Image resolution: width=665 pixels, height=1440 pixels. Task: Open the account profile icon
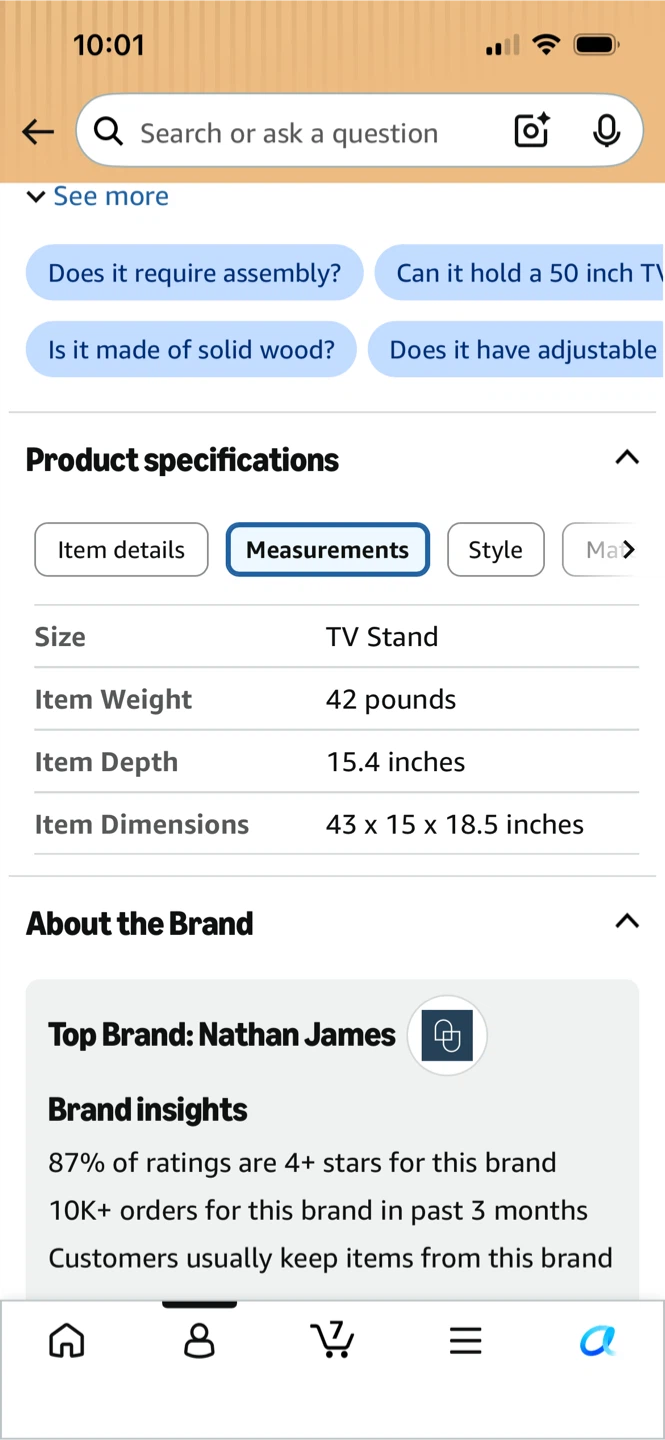pyautogui.click(x=199, y=1340)
